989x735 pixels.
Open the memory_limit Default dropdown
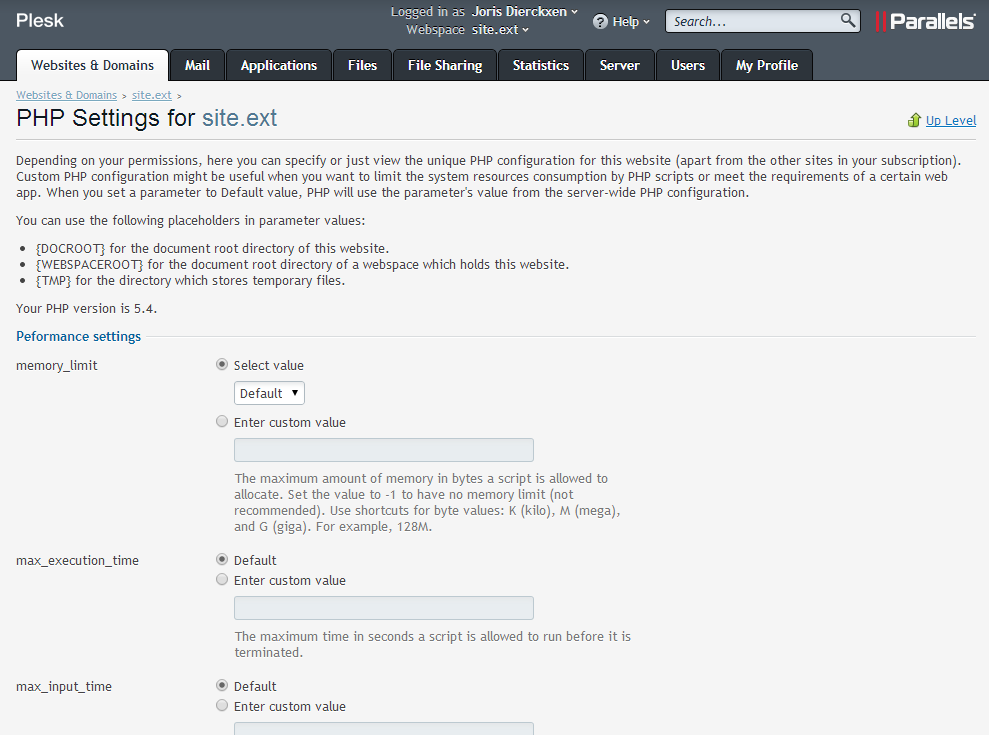[269, 393]
